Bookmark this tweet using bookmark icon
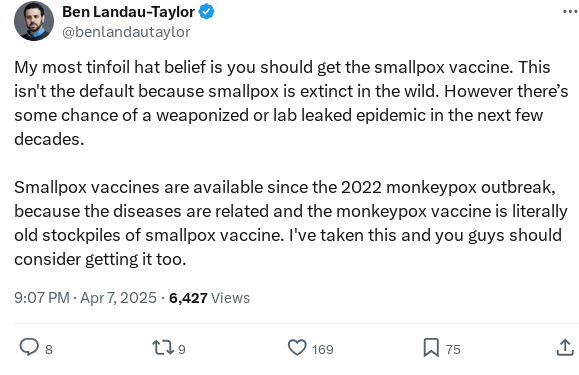The image size is (579, 375). [431, 348]
